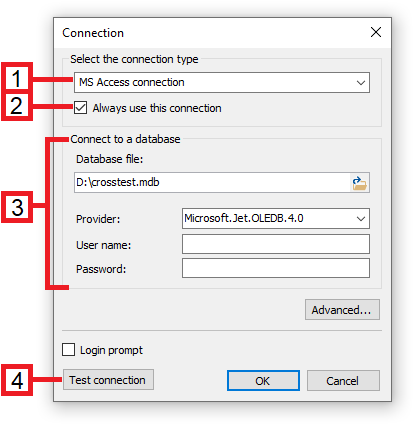Screen dimensions: 414x426
Task: Open the Provider Microsoft.Jet.OLEDB.4.0 combo box
Action: 276,218
